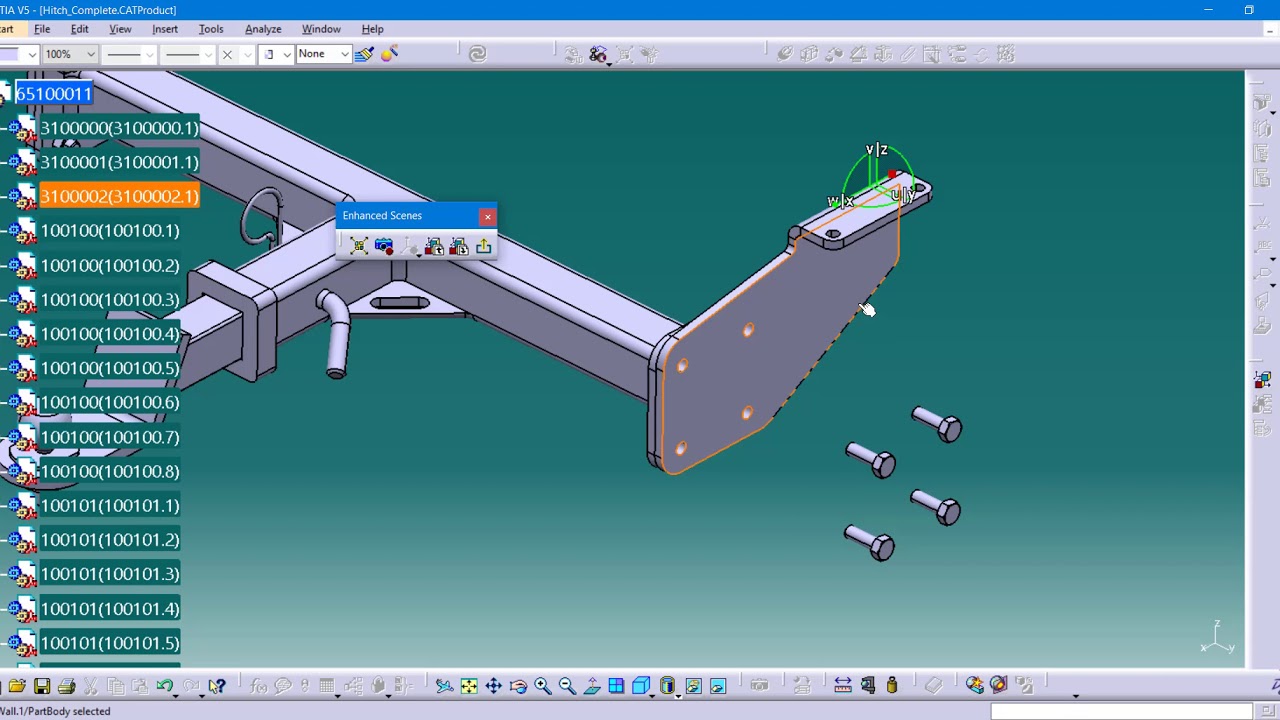The height and width of the screenshot is (720, 1280).
Task: Click the Measure Inertia icon
Action: click(x=892, y=686)
